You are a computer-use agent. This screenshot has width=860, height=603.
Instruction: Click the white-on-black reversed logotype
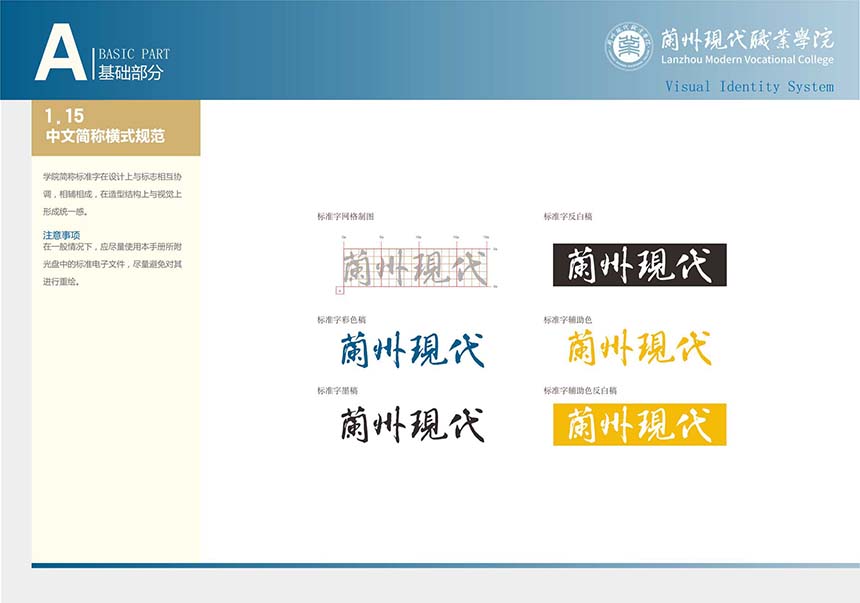pos(639,265)
